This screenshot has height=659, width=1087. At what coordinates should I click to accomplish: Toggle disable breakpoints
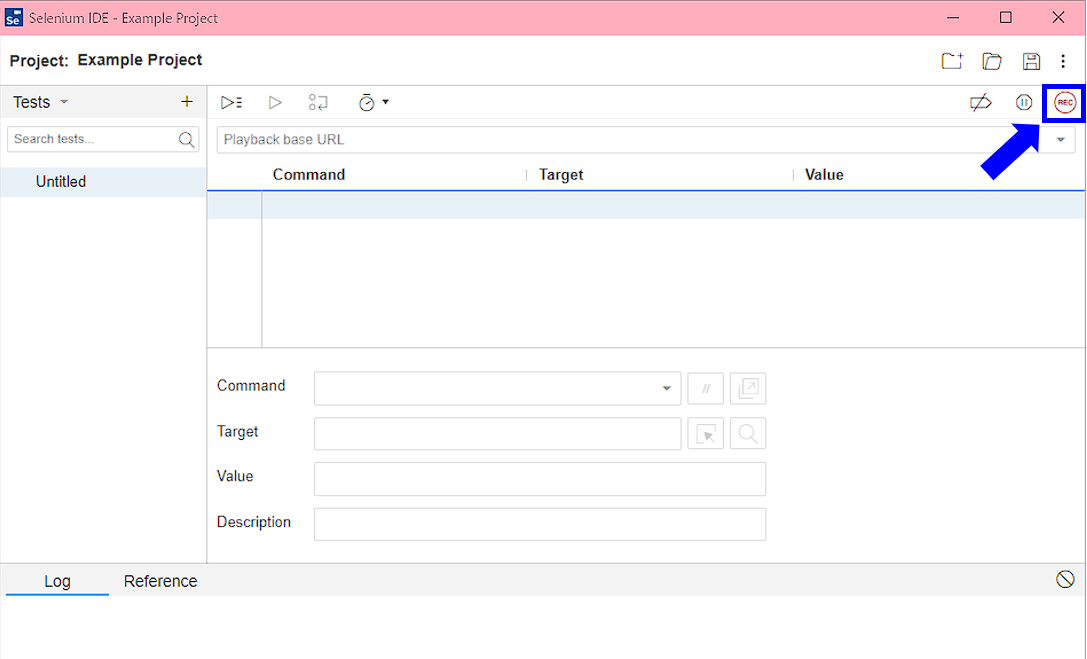pos(980,101)
